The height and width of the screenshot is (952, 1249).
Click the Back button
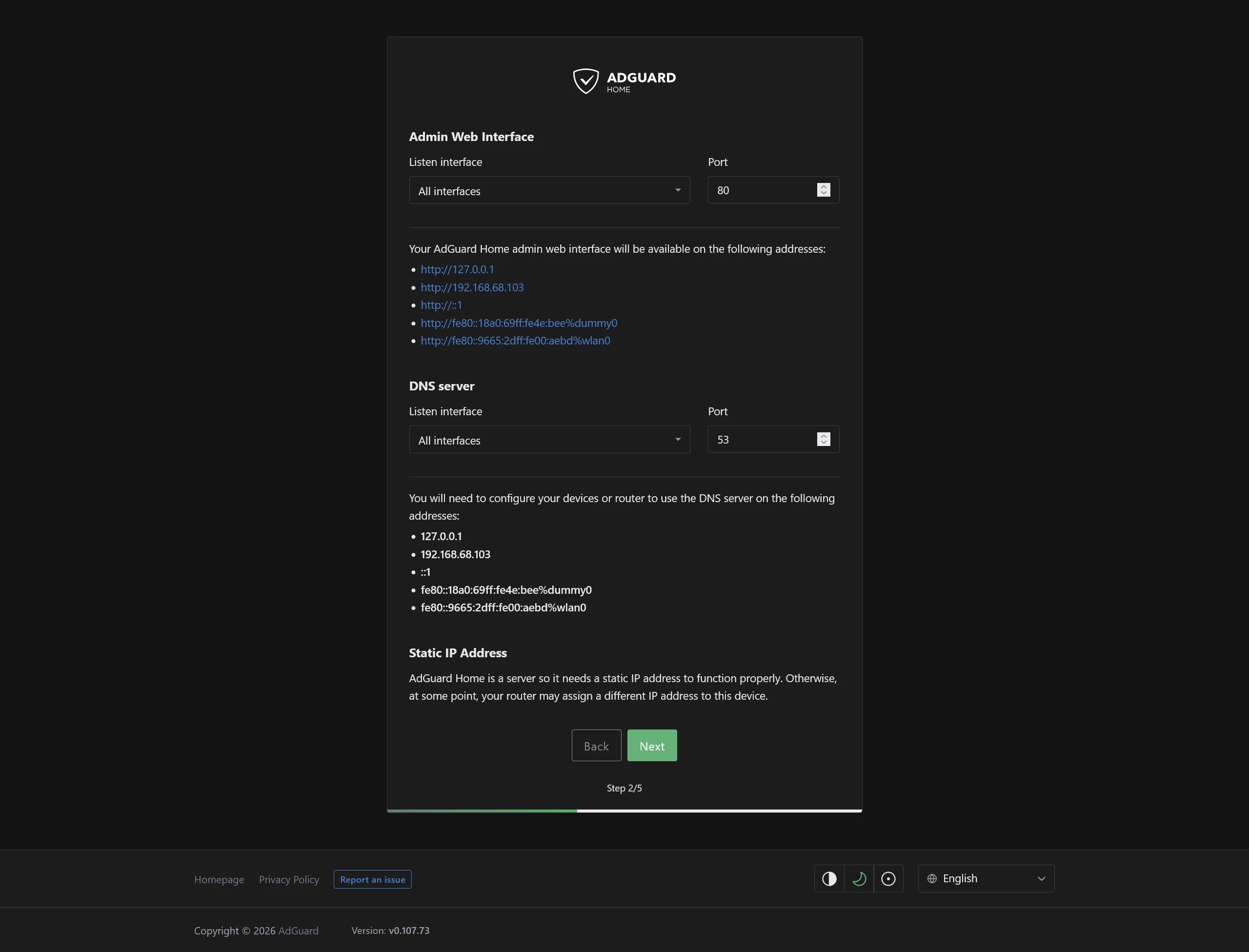point(596,745)
